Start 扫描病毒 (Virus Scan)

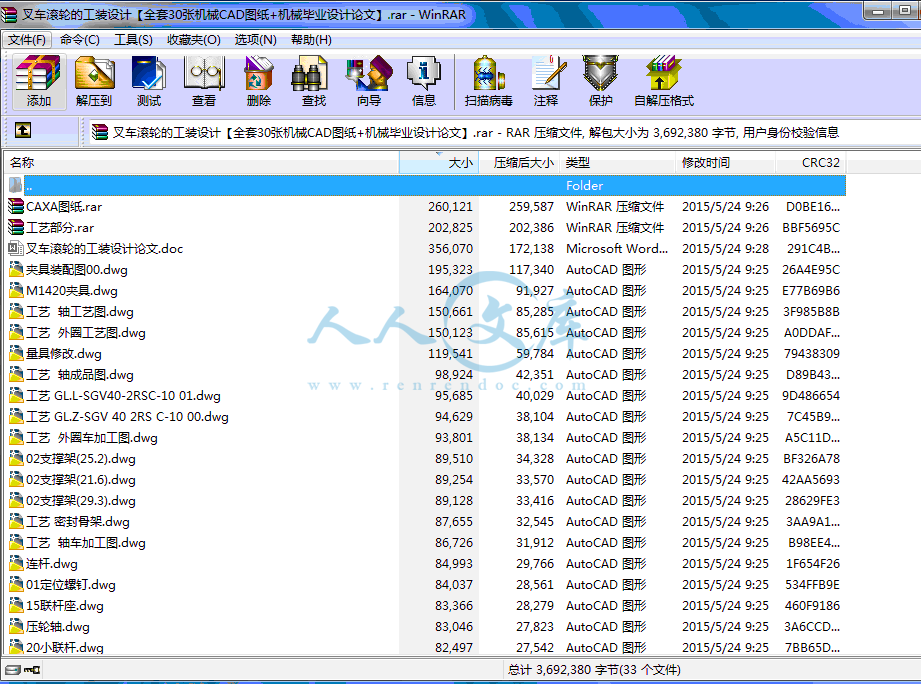pyautogui.click(x=489, y=81)
